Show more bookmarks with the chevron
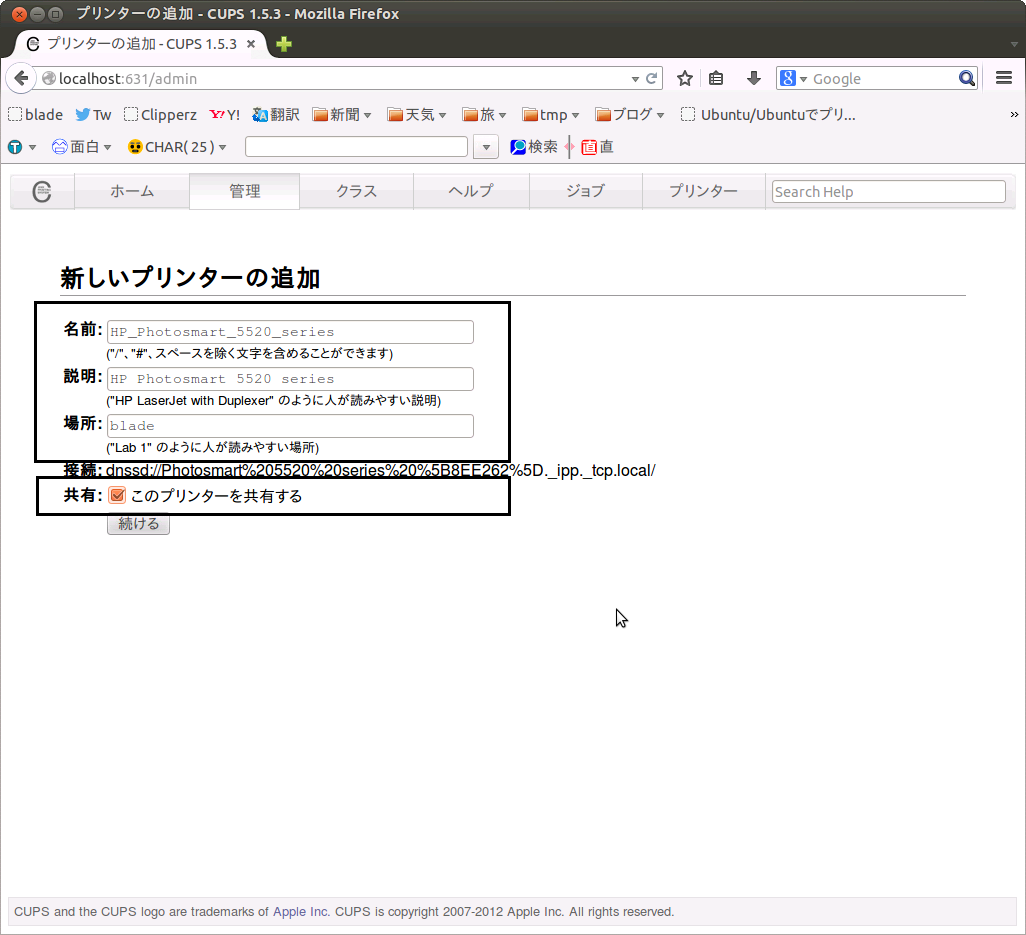Viewport: 1026px width, 935px height. click(1014, 115)
